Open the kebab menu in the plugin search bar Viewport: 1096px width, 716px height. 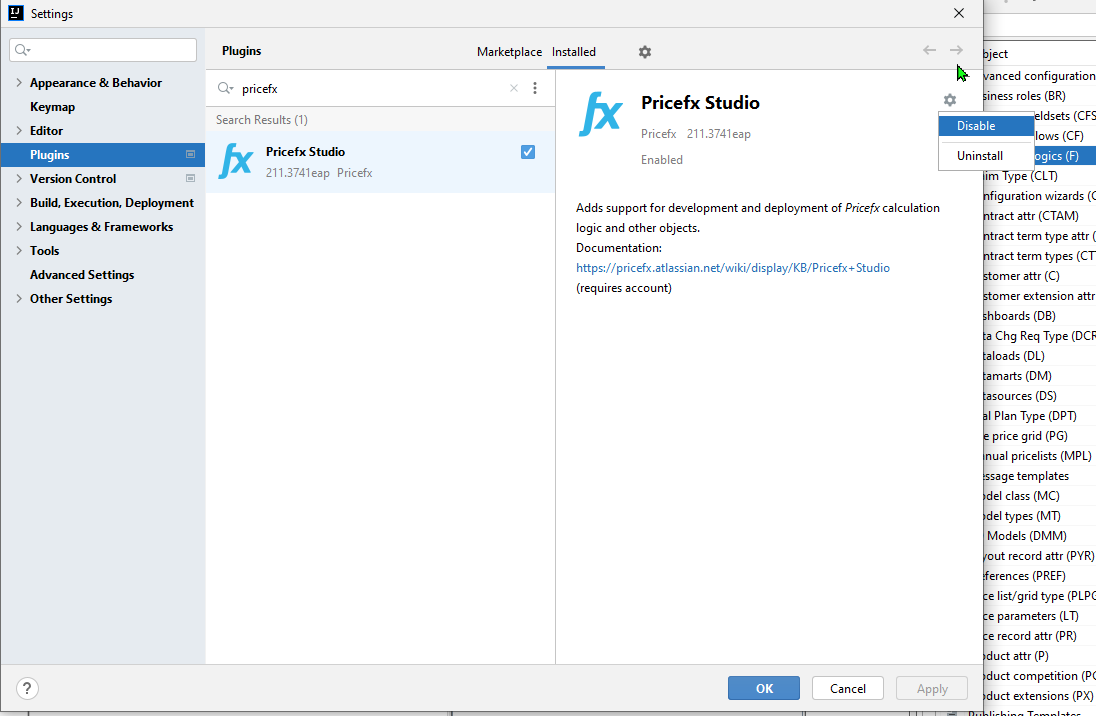535,88
